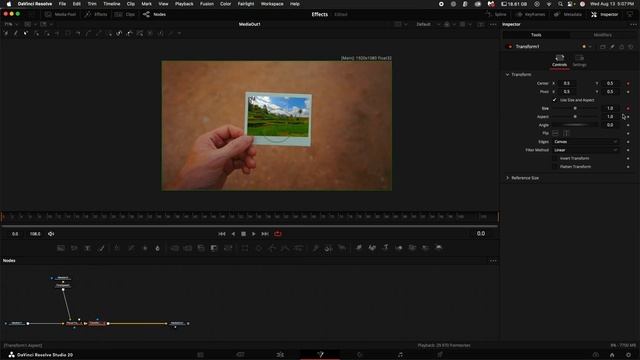Toggle the Nodes panel
The height and width of the screenshot is (360, 640).
(154, 14)
